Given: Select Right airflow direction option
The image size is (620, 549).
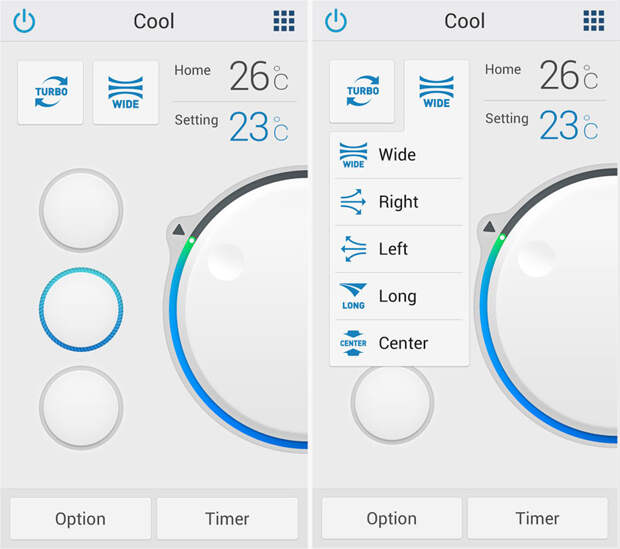Looking at the screenshot, I should click(399, 202).
